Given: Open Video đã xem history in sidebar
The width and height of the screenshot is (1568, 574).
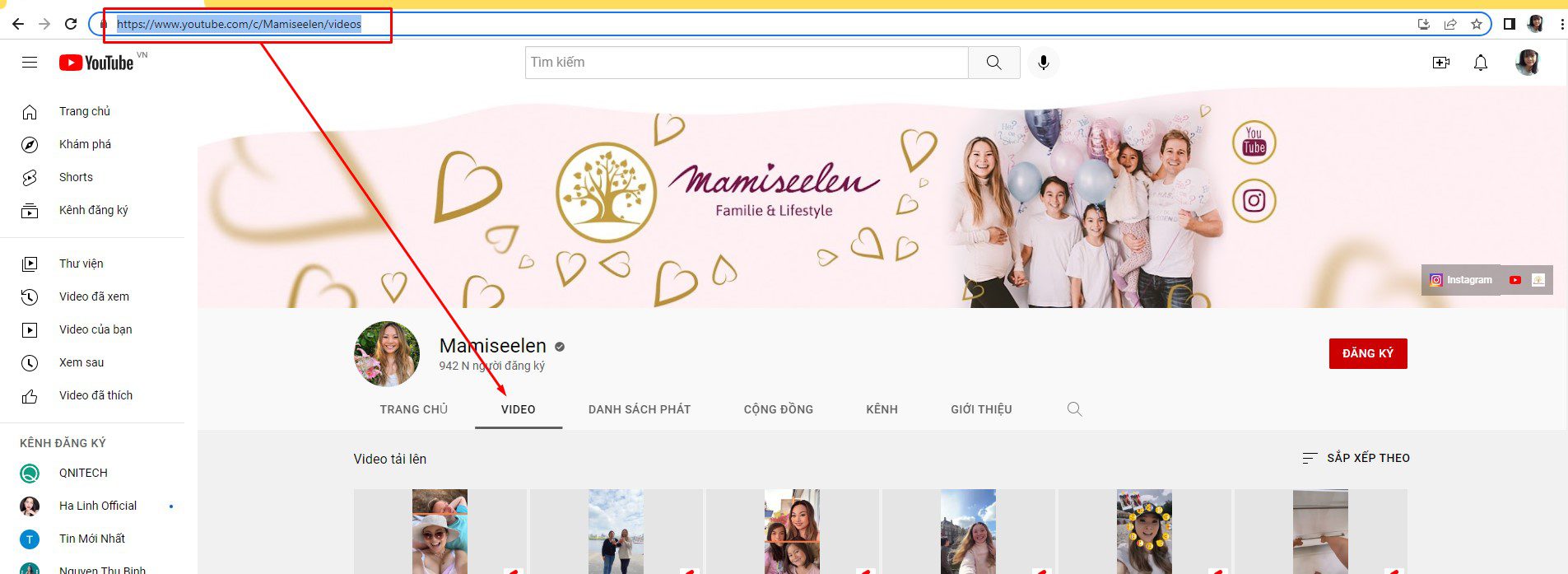Looking at the screenshot, I should (x=92, y=297).
